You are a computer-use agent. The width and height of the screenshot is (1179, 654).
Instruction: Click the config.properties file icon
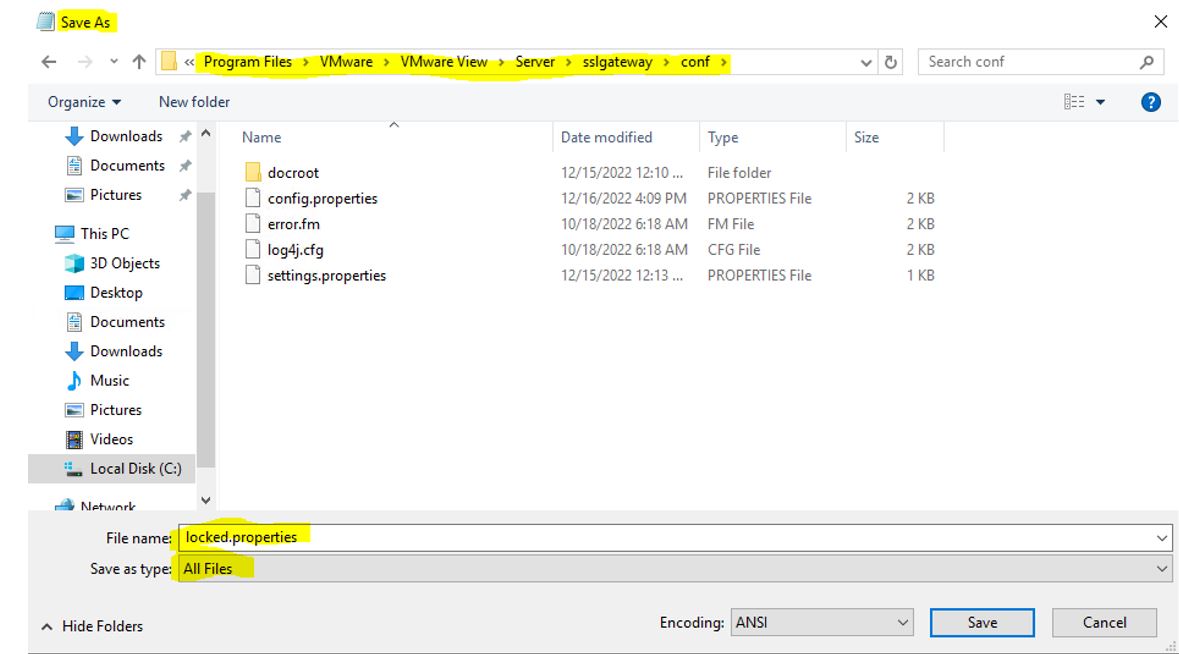tap(253, 198)
